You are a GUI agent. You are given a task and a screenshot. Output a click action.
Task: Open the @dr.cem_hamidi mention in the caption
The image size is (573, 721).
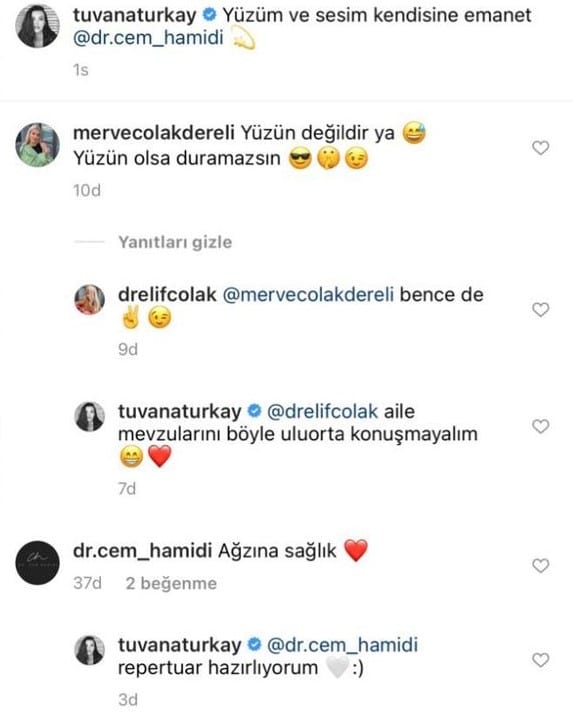[148, 38]
